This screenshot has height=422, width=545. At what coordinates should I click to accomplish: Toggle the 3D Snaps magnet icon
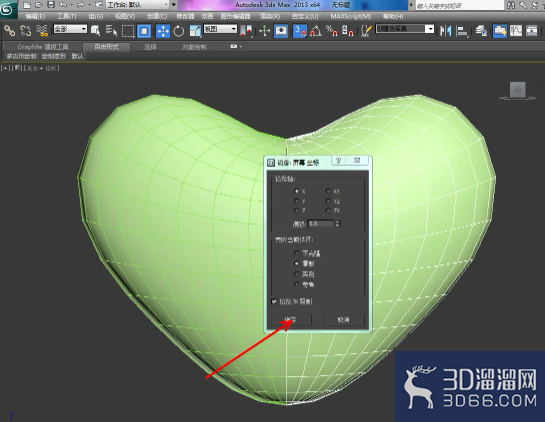(x=300, y=31)
